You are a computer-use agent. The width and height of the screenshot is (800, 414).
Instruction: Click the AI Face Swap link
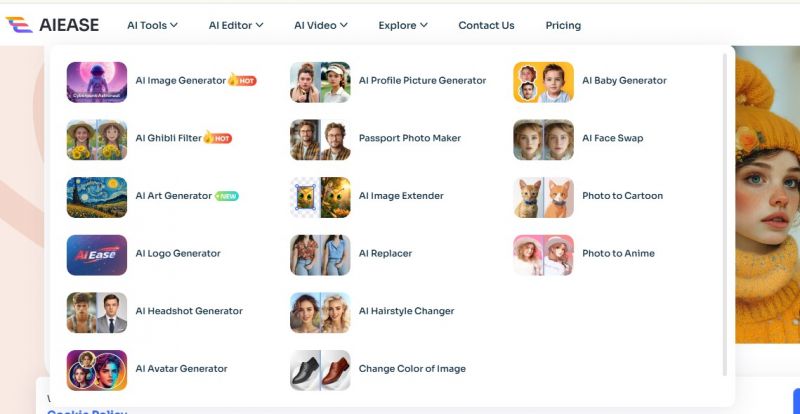coord(612,138)
